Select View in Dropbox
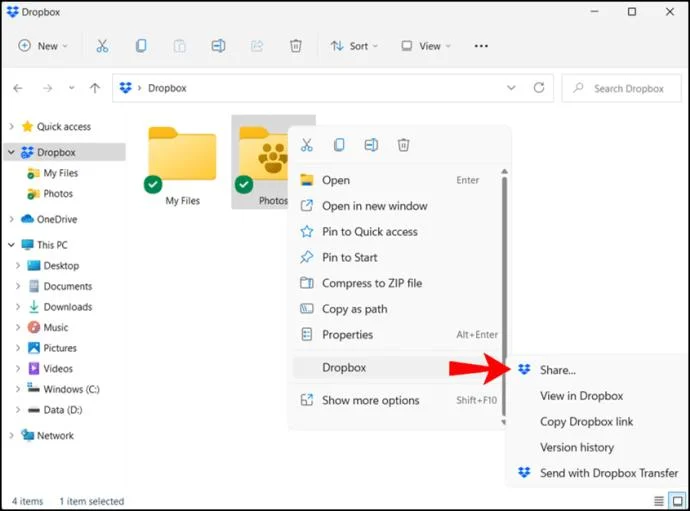Image resolution: width=690 pixels, height=511 pixels. pos(596,396)
